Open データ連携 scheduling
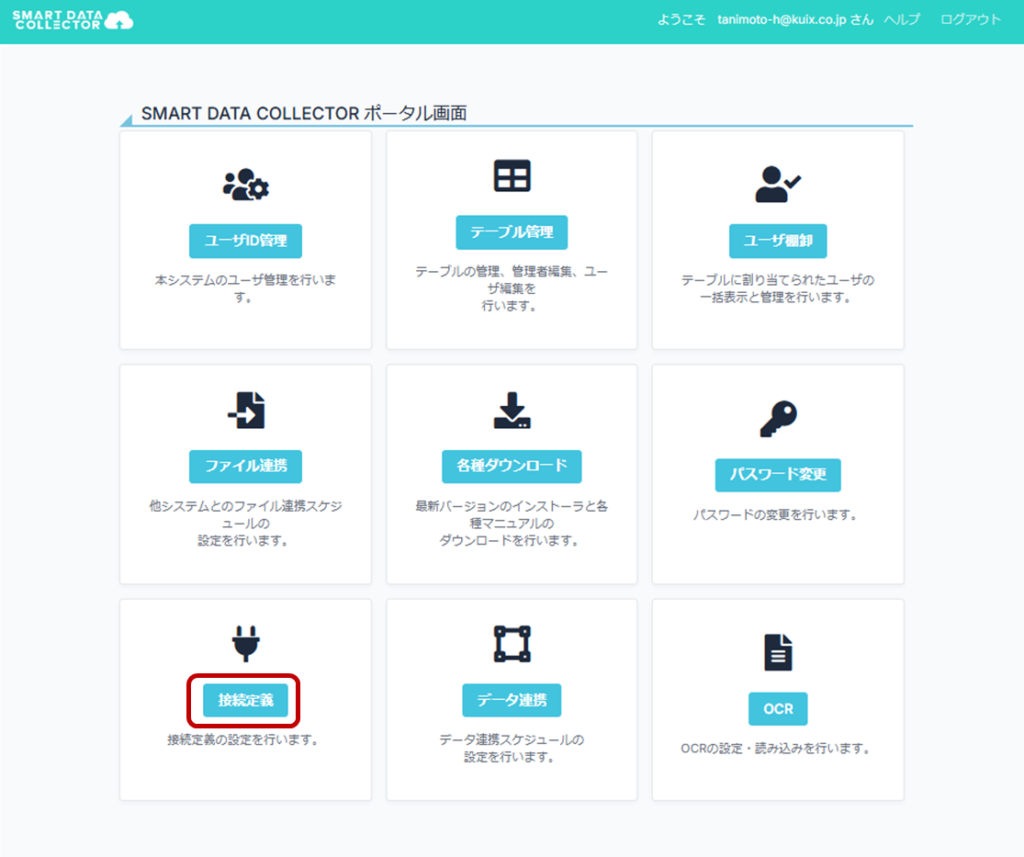Image resolution: width=1024 pixels, height=857 pixels. 512,700
